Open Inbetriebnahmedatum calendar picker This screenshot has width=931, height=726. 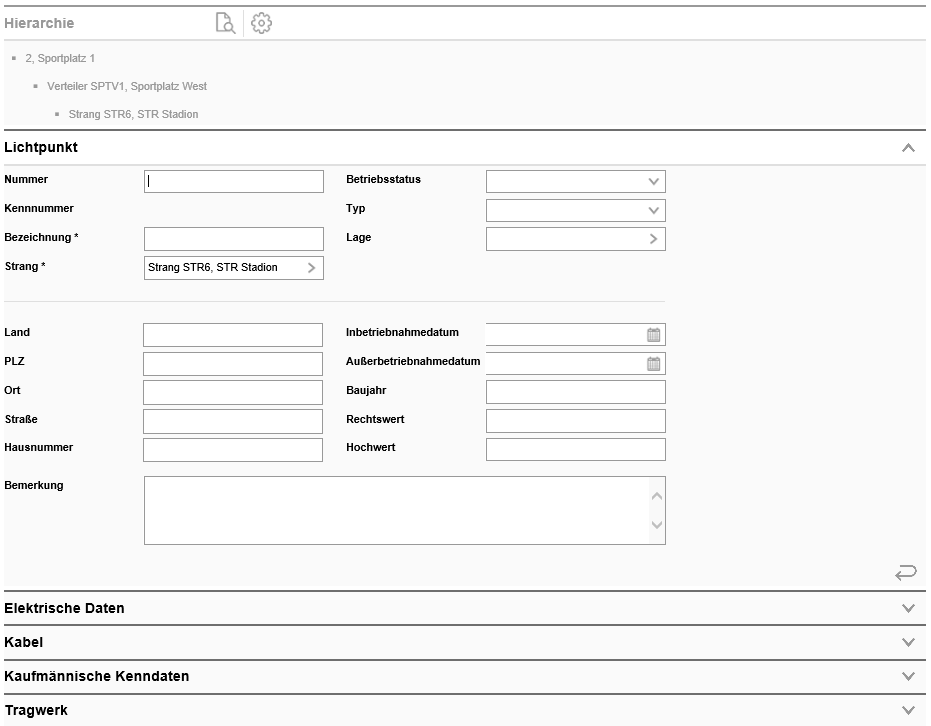(653, 335)
